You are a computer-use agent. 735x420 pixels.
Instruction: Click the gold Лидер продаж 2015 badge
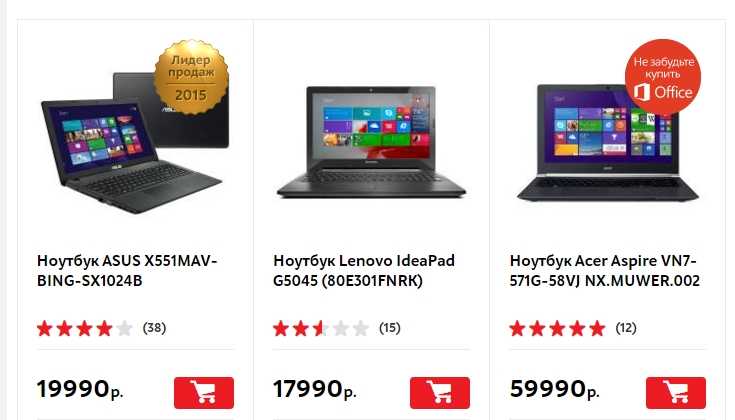(191, 77)
